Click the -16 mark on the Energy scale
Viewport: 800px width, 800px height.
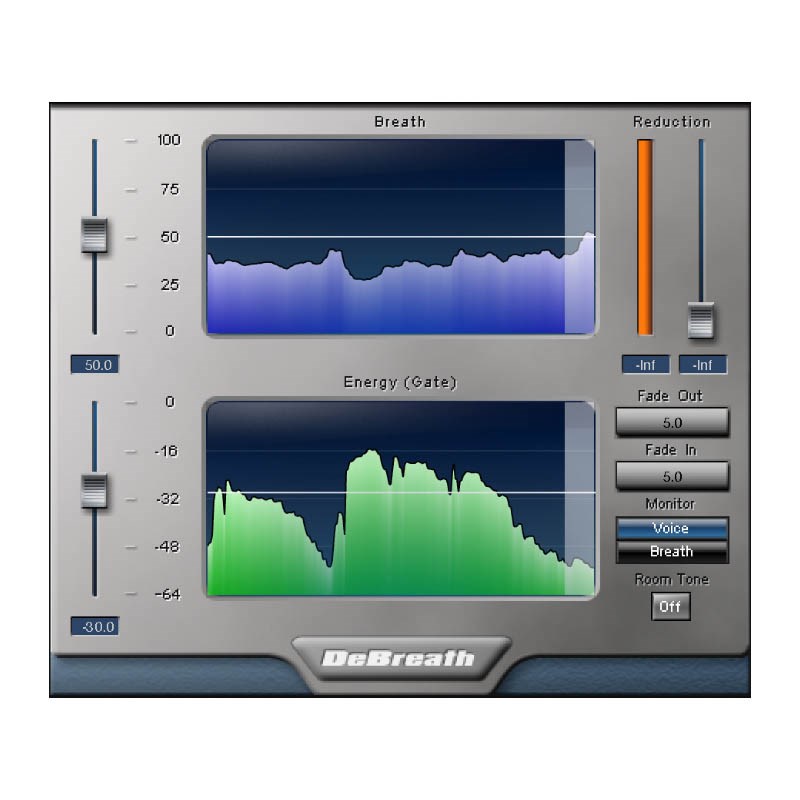click(x=164, y=451)
